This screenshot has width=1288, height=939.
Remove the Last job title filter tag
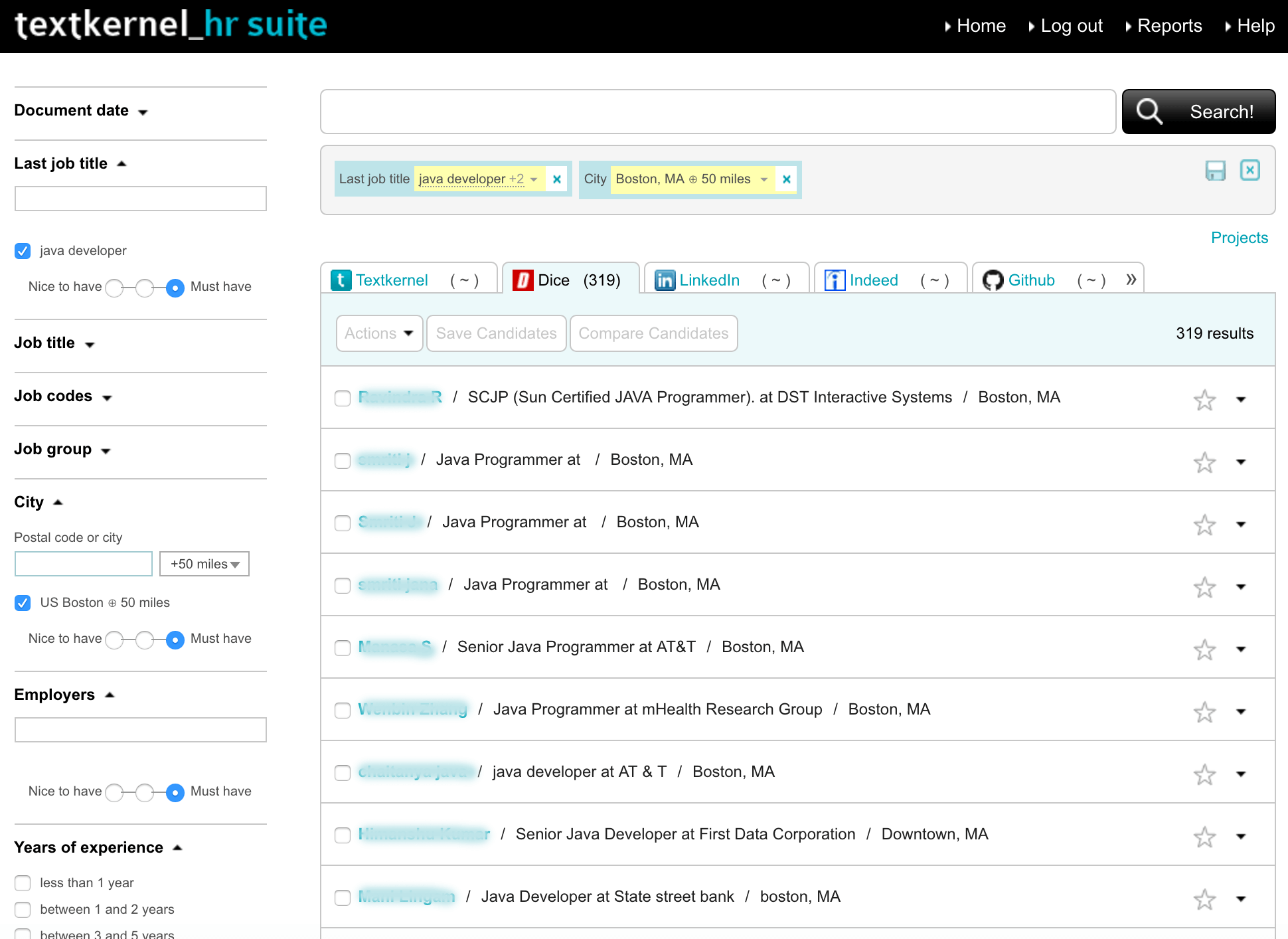pyautogui.click(x=557, y=179)
